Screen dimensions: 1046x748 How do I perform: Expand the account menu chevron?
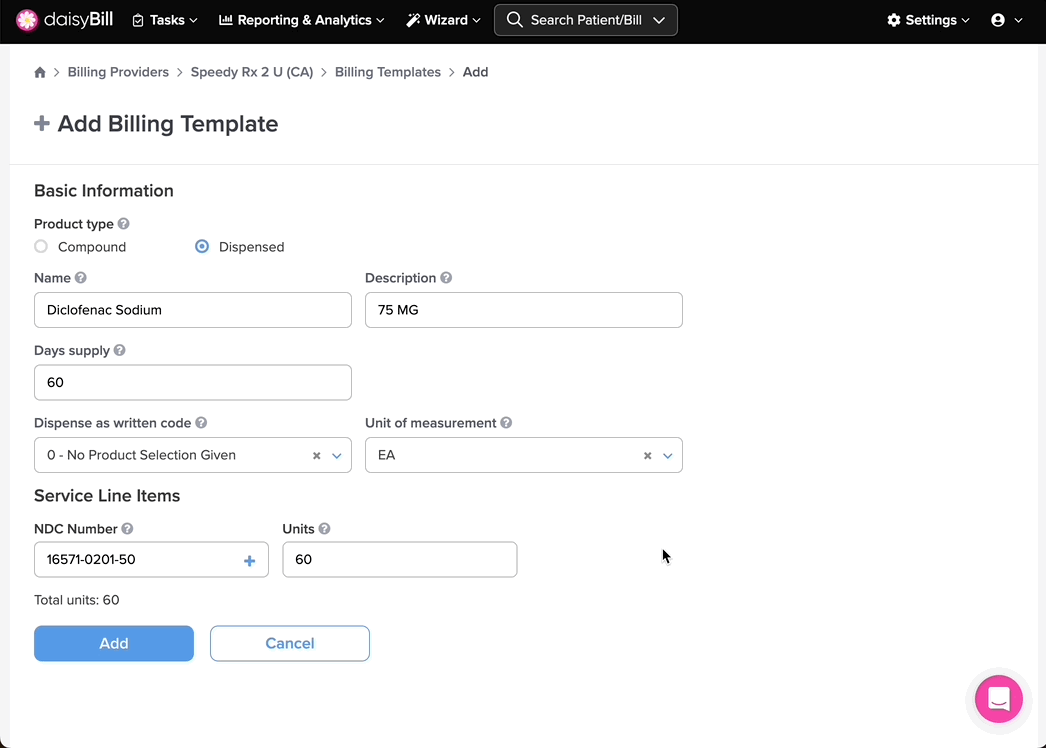click(x=1018, y=20)
